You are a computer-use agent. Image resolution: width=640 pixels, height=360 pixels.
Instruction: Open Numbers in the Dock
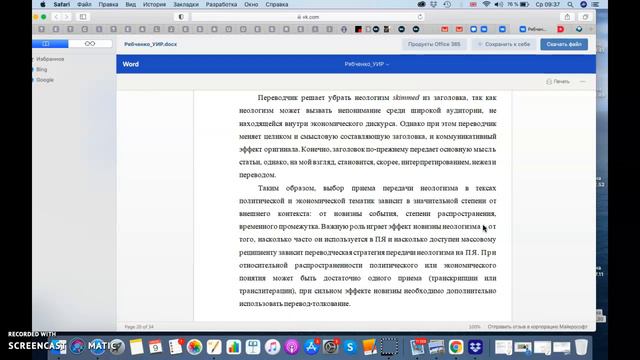tap(233, 347)
